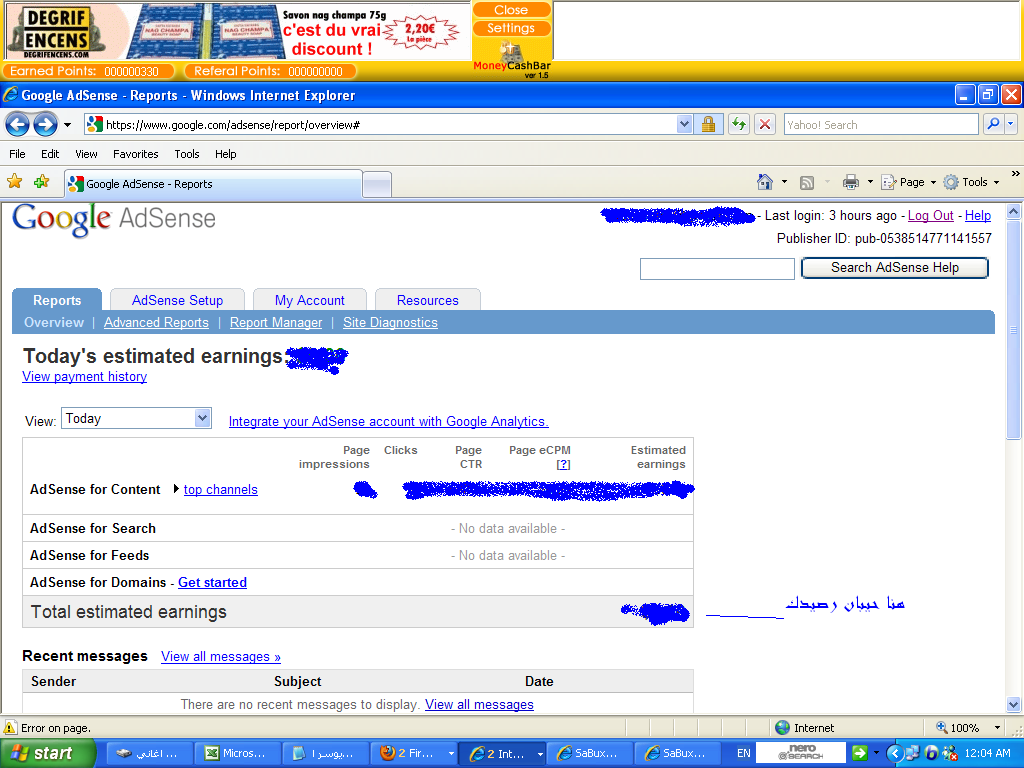Open the File menu
Screen dimensions: 1024x768
(18, 154)
